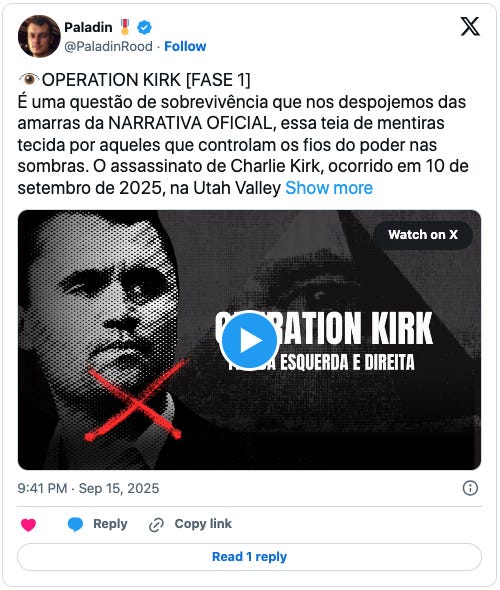Click the eye emoji before OPERATION KIRK

click(x=29, y=79)
